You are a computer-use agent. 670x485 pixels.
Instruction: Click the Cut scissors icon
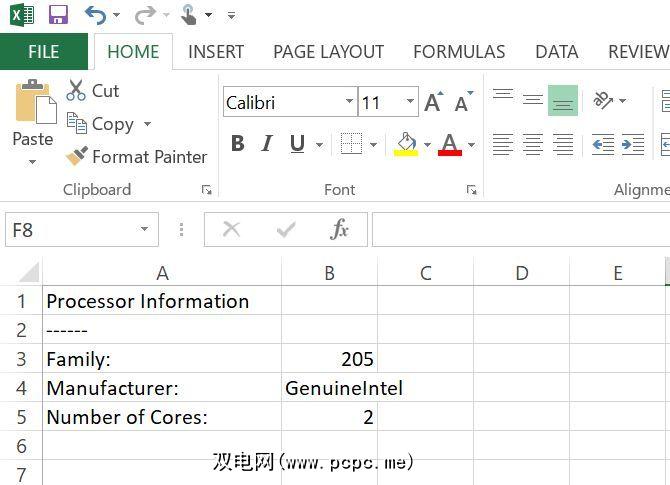(77, 91)
